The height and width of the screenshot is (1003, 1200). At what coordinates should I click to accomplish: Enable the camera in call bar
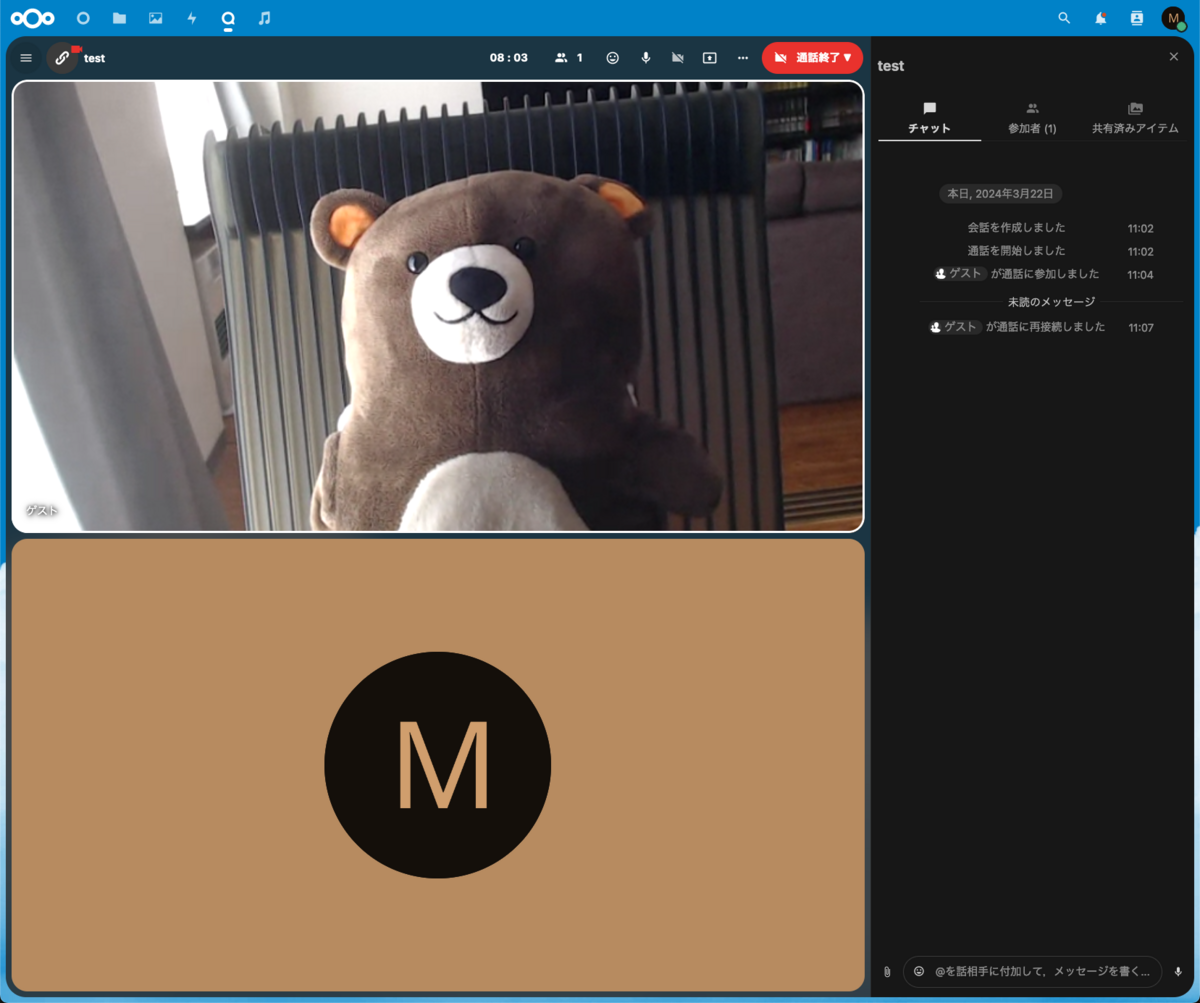678,58
